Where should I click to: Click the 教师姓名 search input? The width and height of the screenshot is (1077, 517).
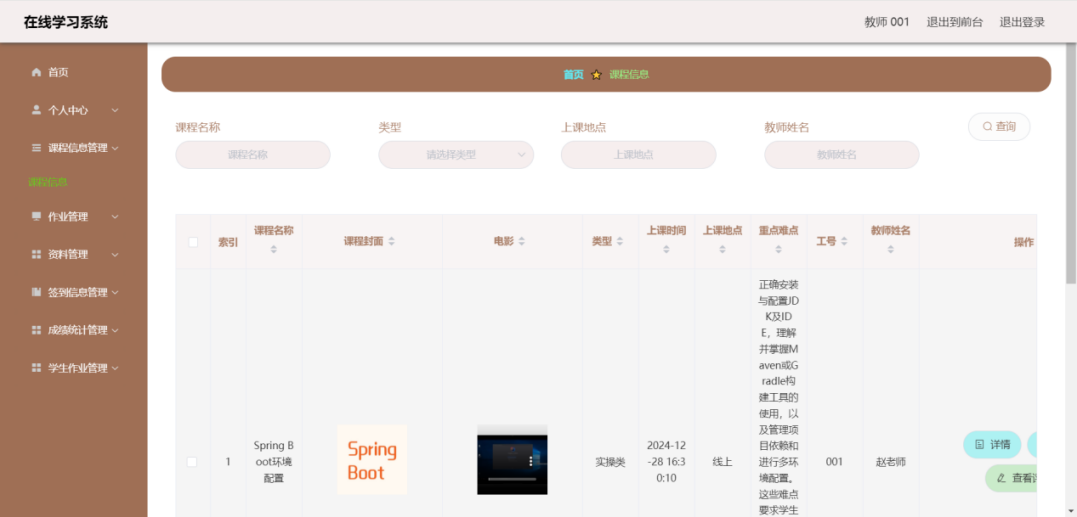pyautogui.click(x=841, y=154)
